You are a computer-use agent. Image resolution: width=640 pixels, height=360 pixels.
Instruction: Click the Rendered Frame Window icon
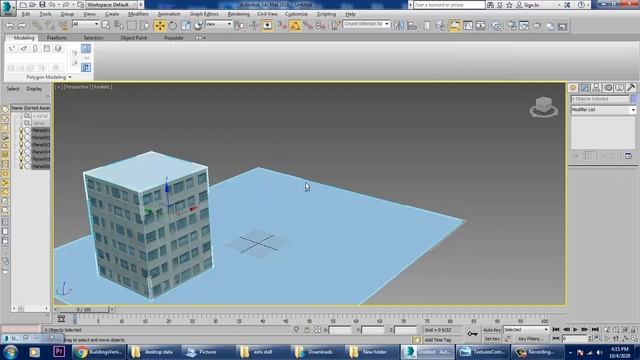click(524, 26)
